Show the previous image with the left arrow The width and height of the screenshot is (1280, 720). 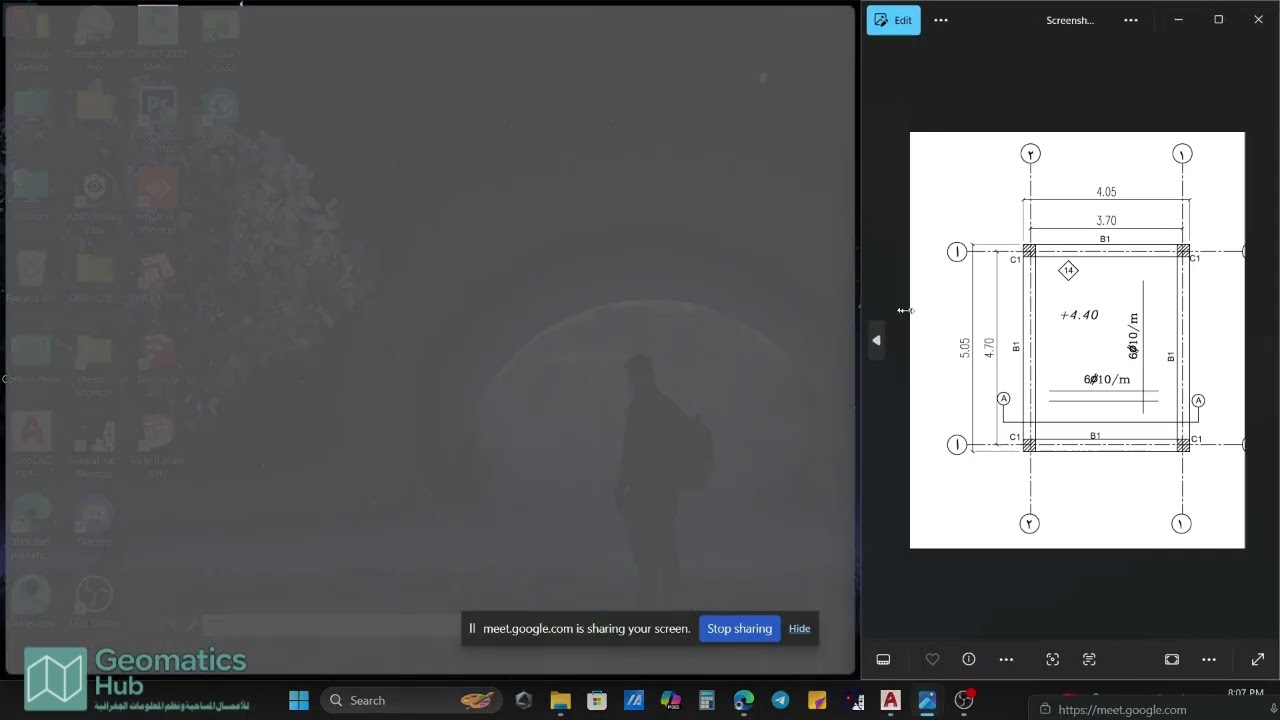pyautogui.click(x=876, y=340)
